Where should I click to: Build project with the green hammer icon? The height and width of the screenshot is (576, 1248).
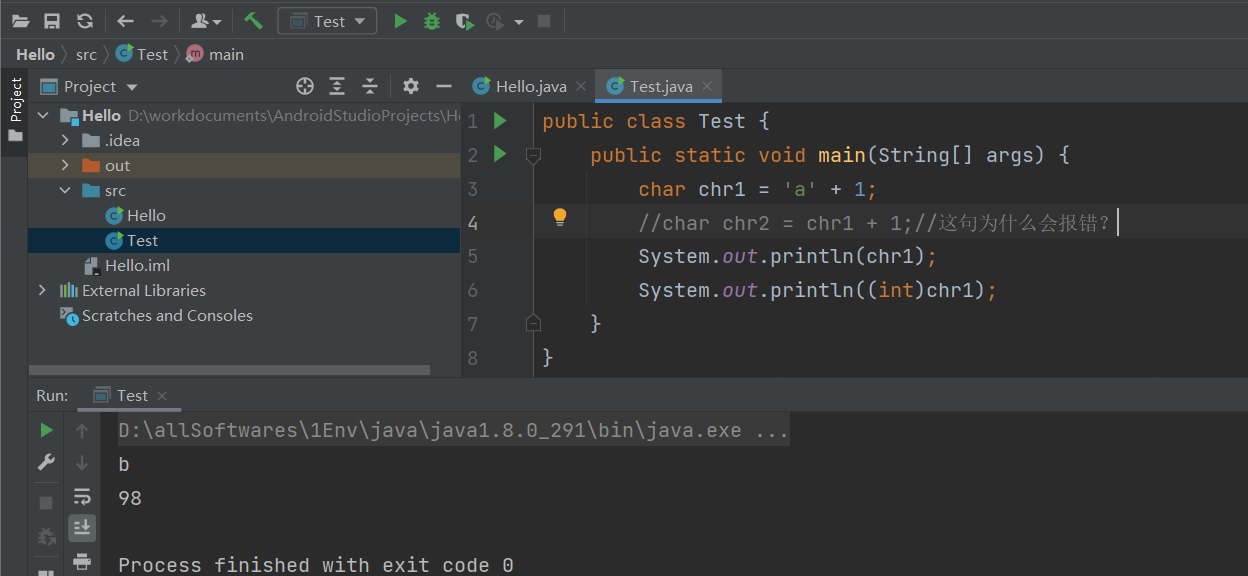click(253, 21)
